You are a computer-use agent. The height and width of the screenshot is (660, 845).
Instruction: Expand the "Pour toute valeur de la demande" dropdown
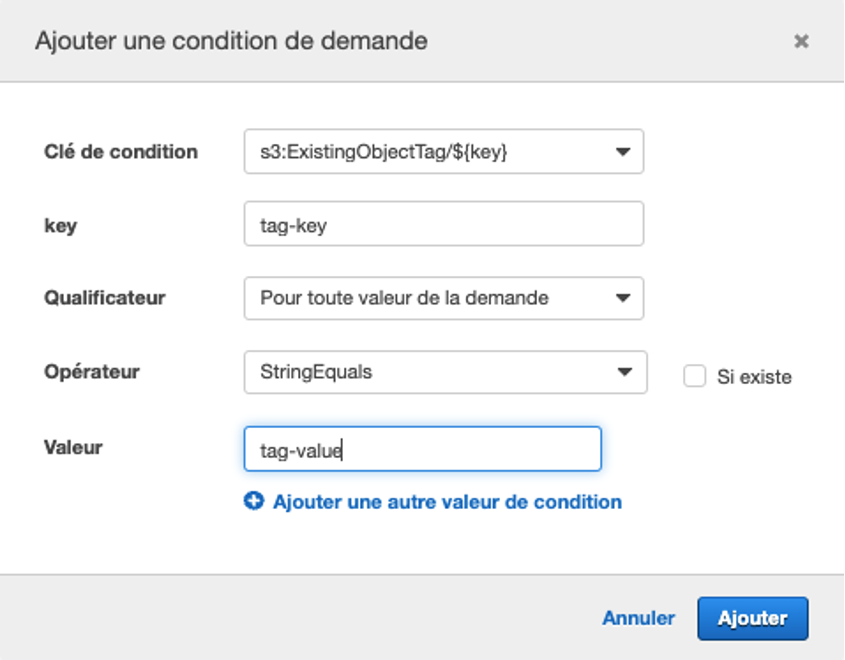pyautogui.click(x=444, y=298)
